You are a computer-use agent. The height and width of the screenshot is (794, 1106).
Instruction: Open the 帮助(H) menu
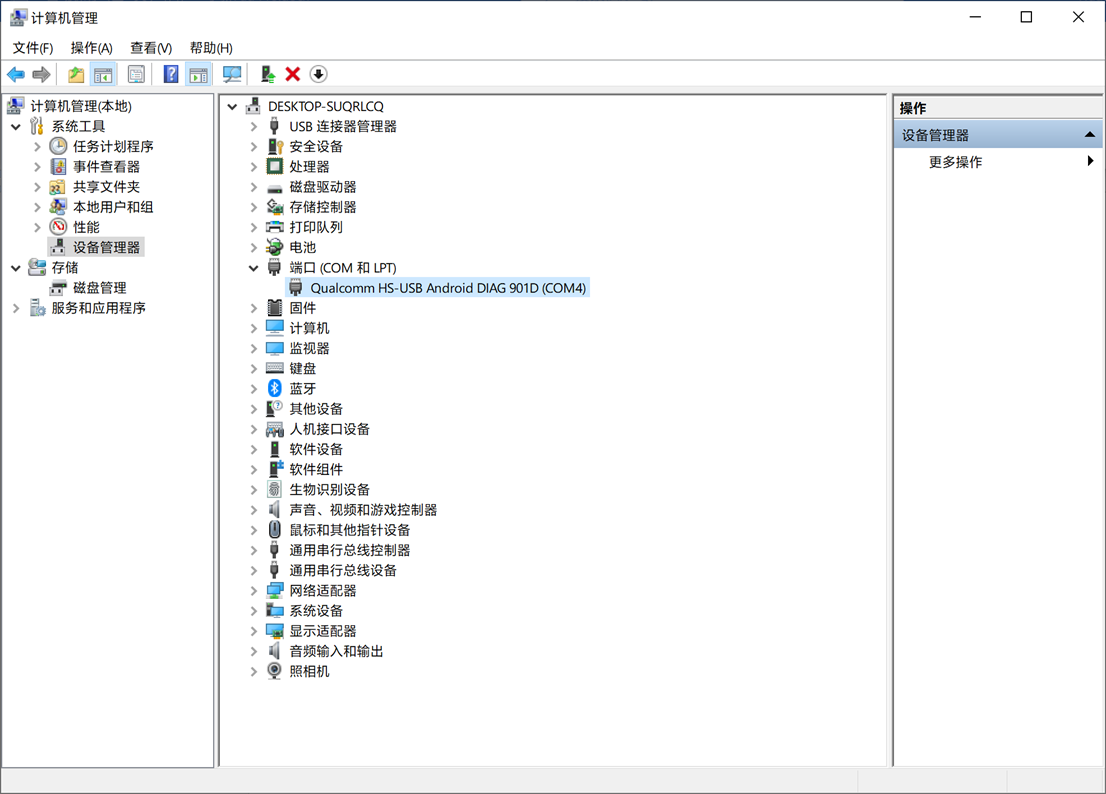point(211,48)
